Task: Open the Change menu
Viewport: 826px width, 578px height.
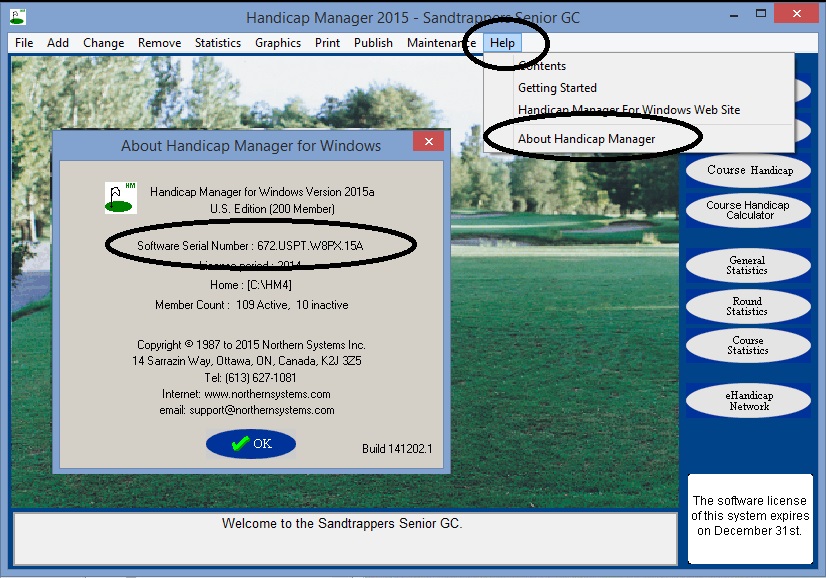Action: point(103,43)
